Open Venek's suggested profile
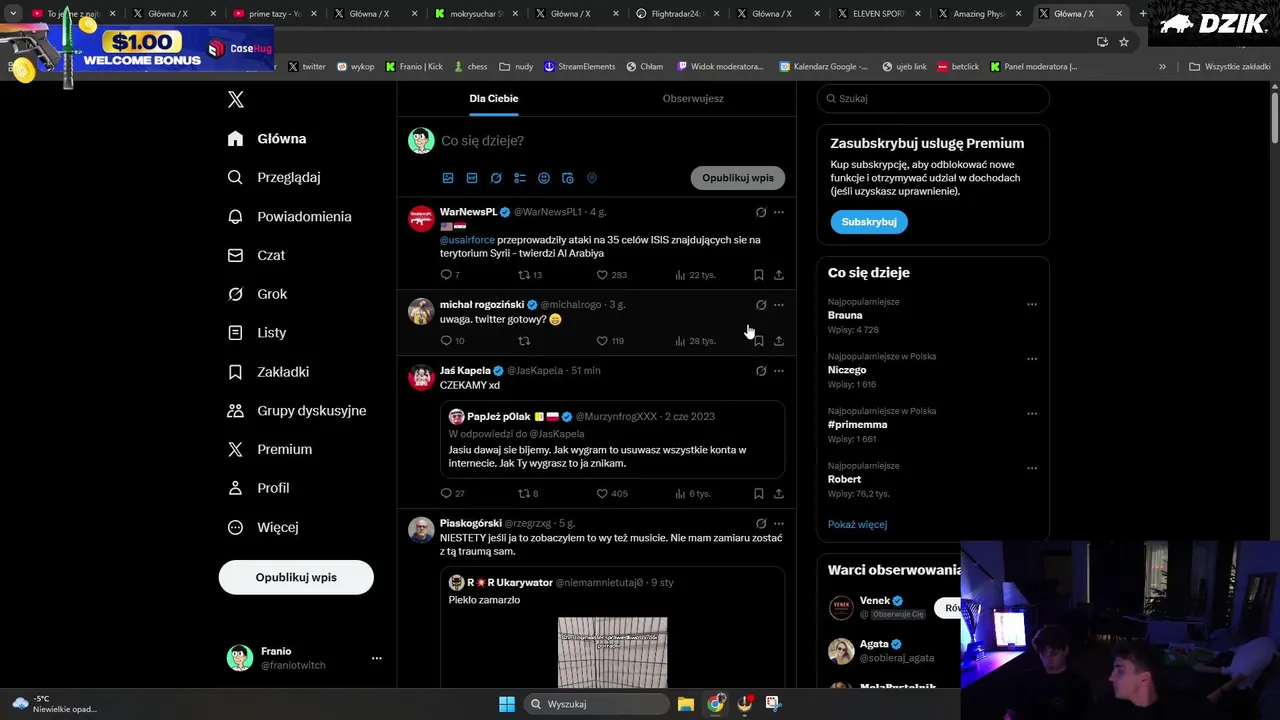This screenshot has width=1280, height=720. click(875, 601)
